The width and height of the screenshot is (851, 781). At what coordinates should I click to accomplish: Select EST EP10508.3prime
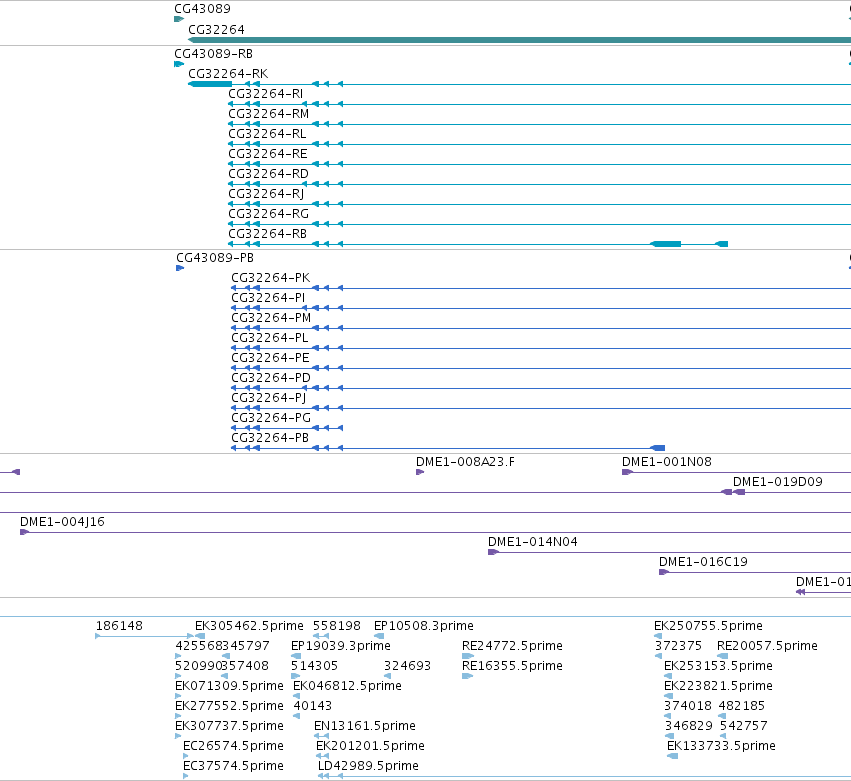pyautogui.click(x=424, y=626)
